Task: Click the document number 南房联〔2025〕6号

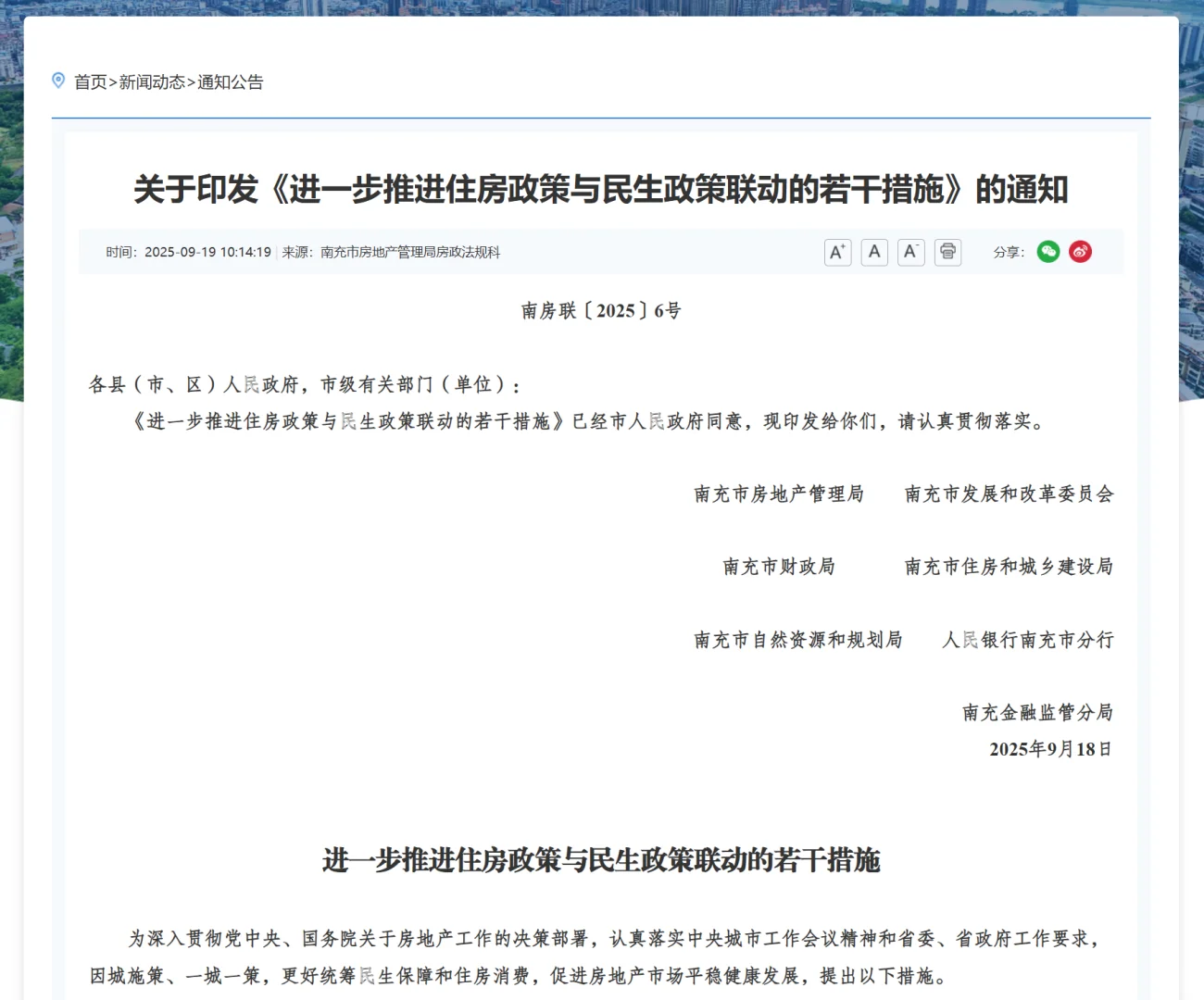Action: coord(601,311)
